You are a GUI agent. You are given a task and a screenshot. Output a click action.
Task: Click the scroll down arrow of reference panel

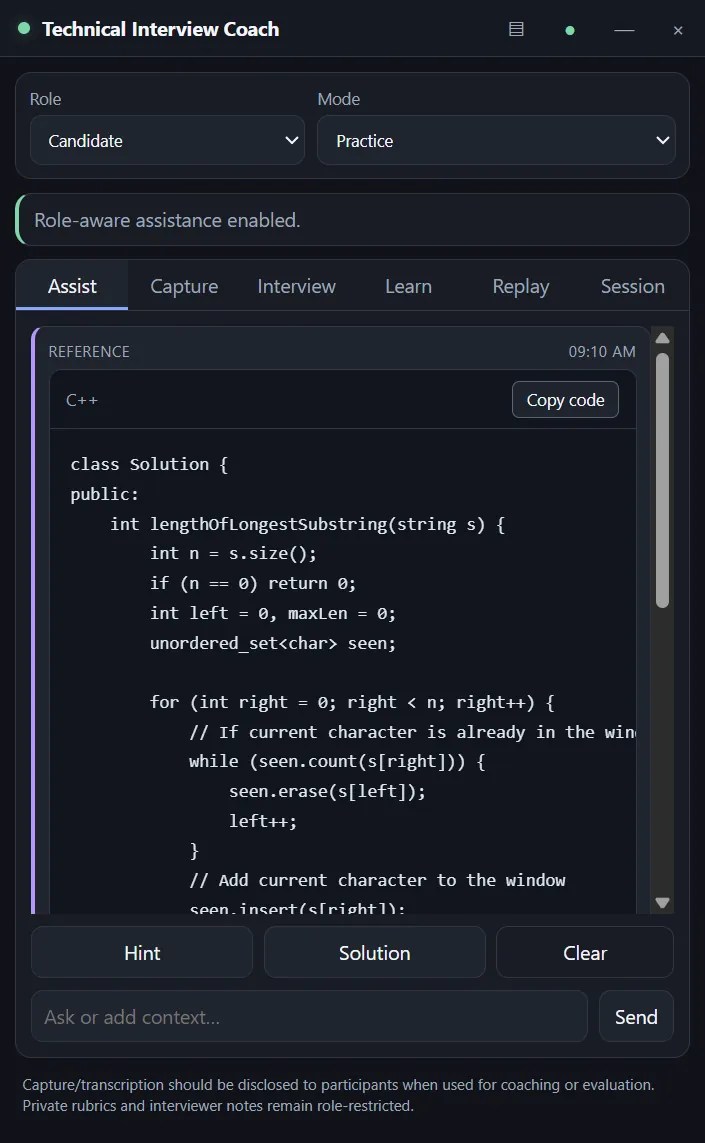[662, 902]
